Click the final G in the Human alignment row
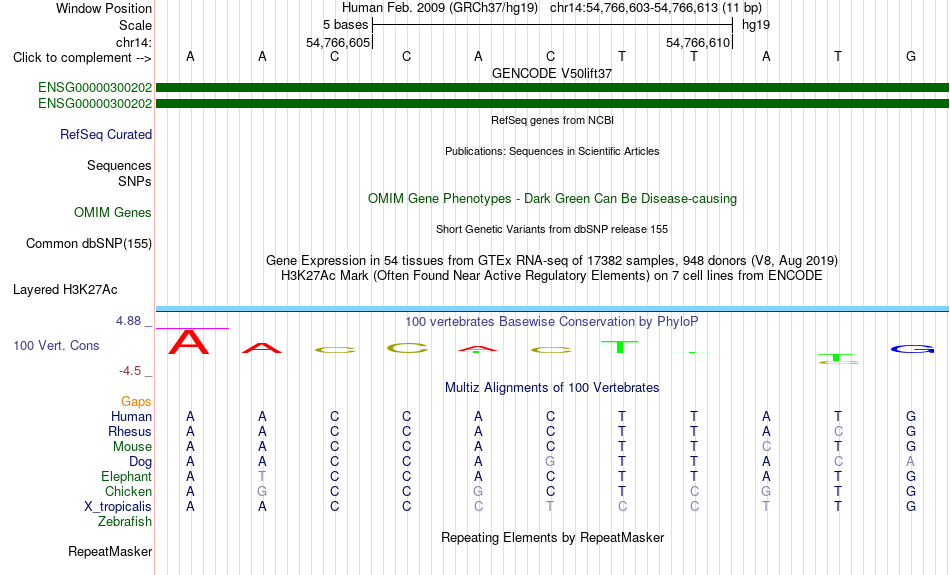 (911, 417)
